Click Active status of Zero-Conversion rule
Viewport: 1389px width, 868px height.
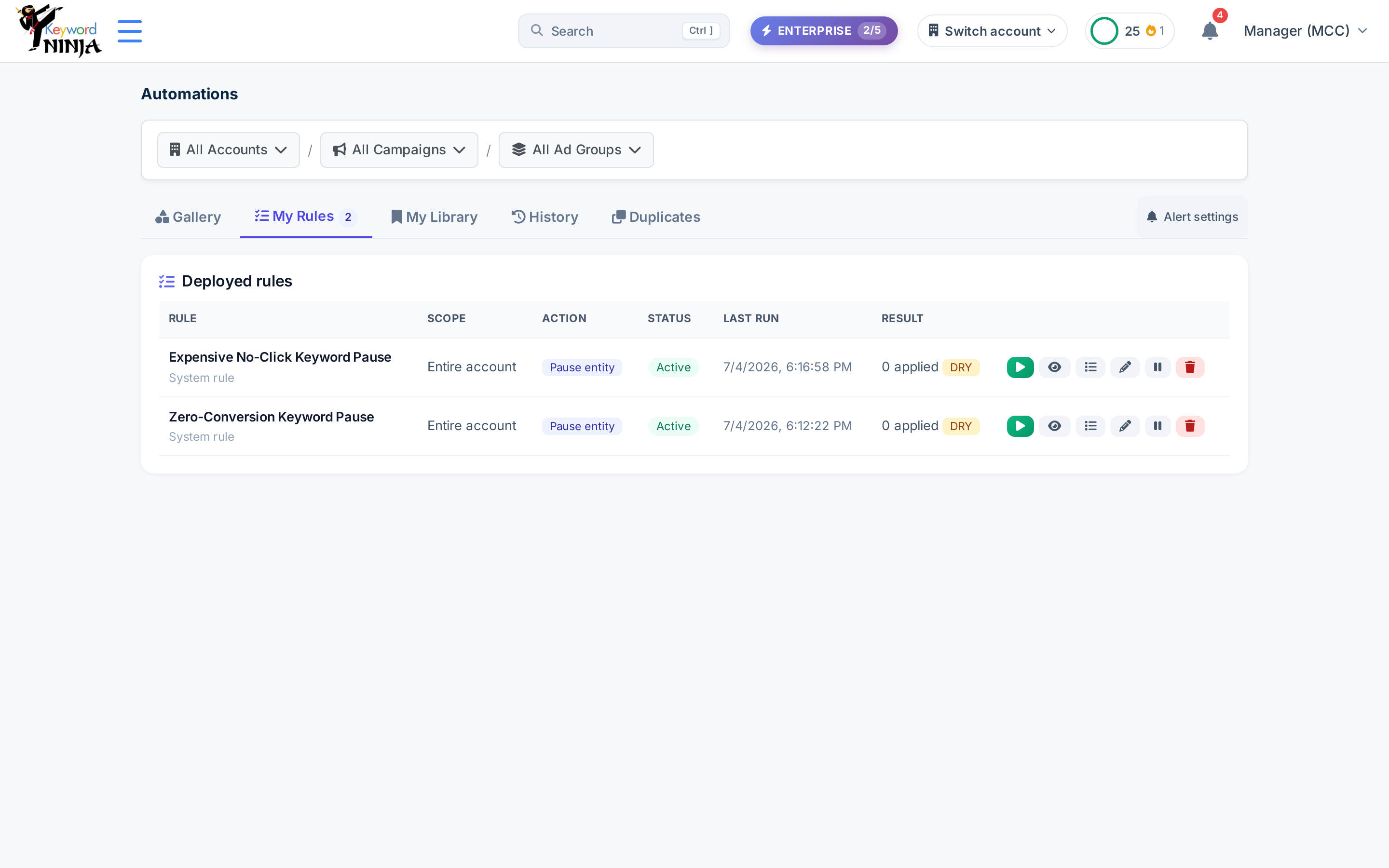tap(673, 426)
